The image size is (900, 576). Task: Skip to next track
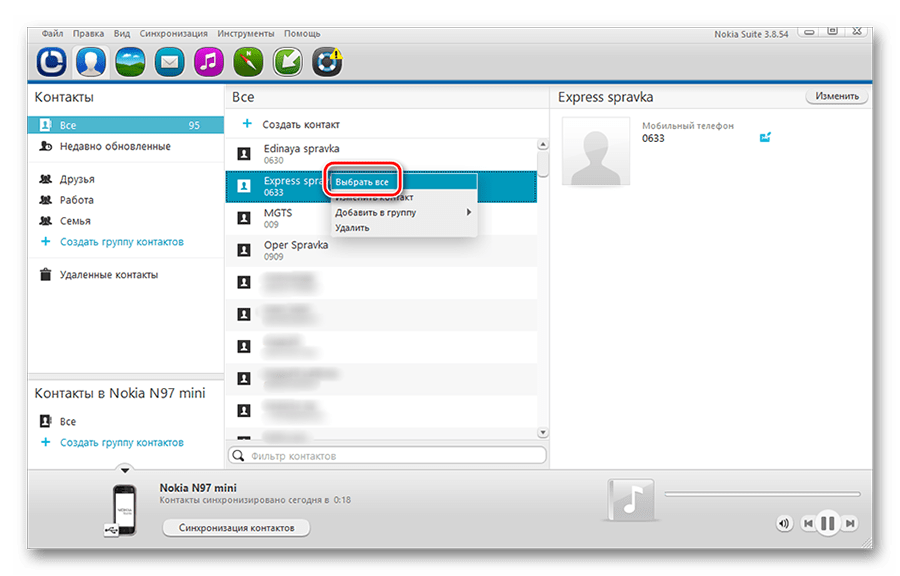[850, 523]
